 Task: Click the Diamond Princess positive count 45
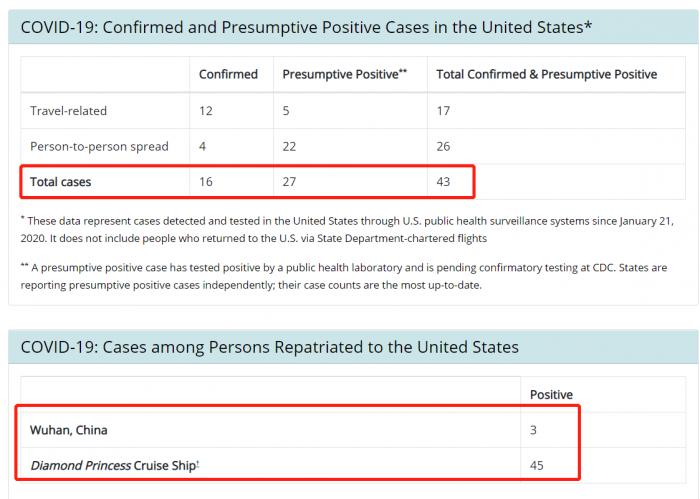[537, 466]
